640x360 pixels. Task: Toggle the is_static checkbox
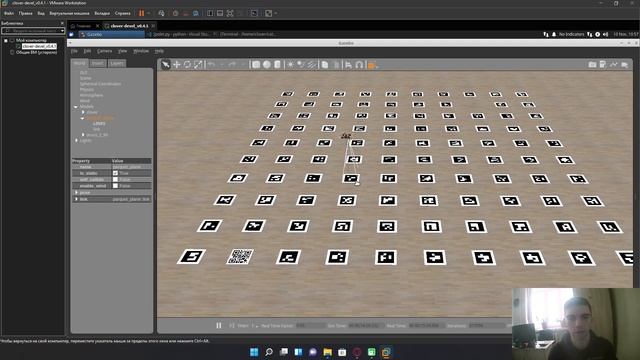click(x=116, y=173)
